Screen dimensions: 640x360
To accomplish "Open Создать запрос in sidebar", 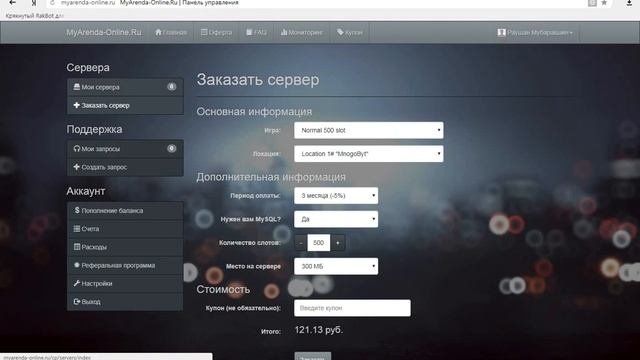I will coord(125,167).
